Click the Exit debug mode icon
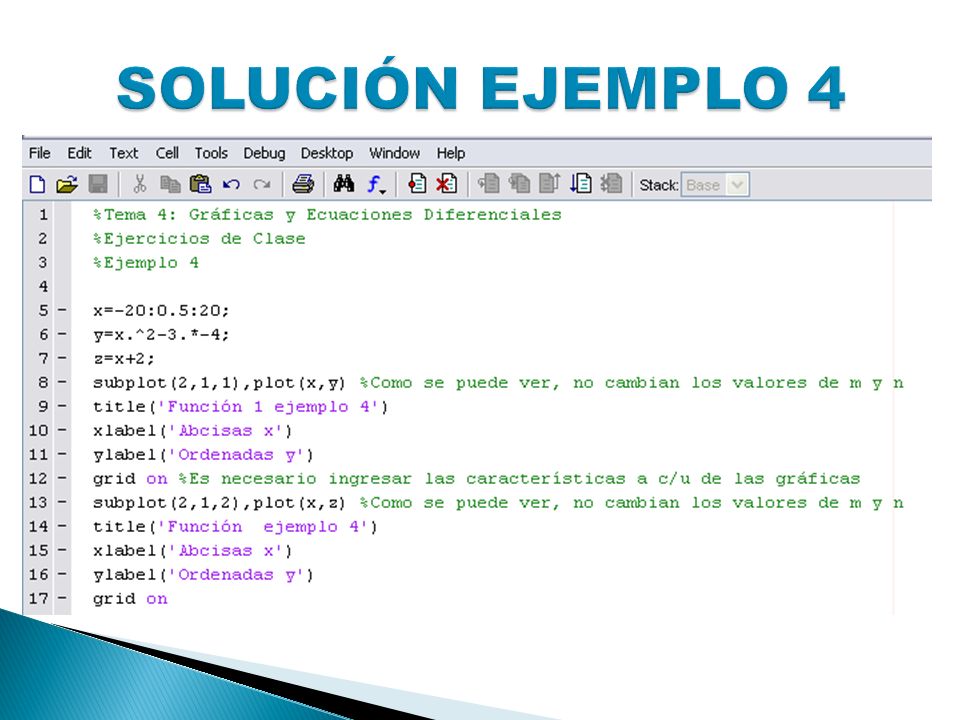This screenshot has width=960, height=720. tap(611, 184)
